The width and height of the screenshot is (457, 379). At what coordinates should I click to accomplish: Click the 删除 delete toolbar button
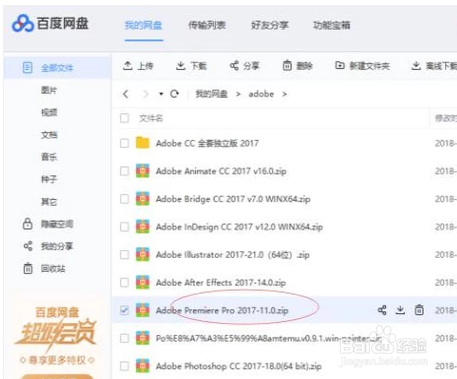pyautogui.click(x=297, y=66)
